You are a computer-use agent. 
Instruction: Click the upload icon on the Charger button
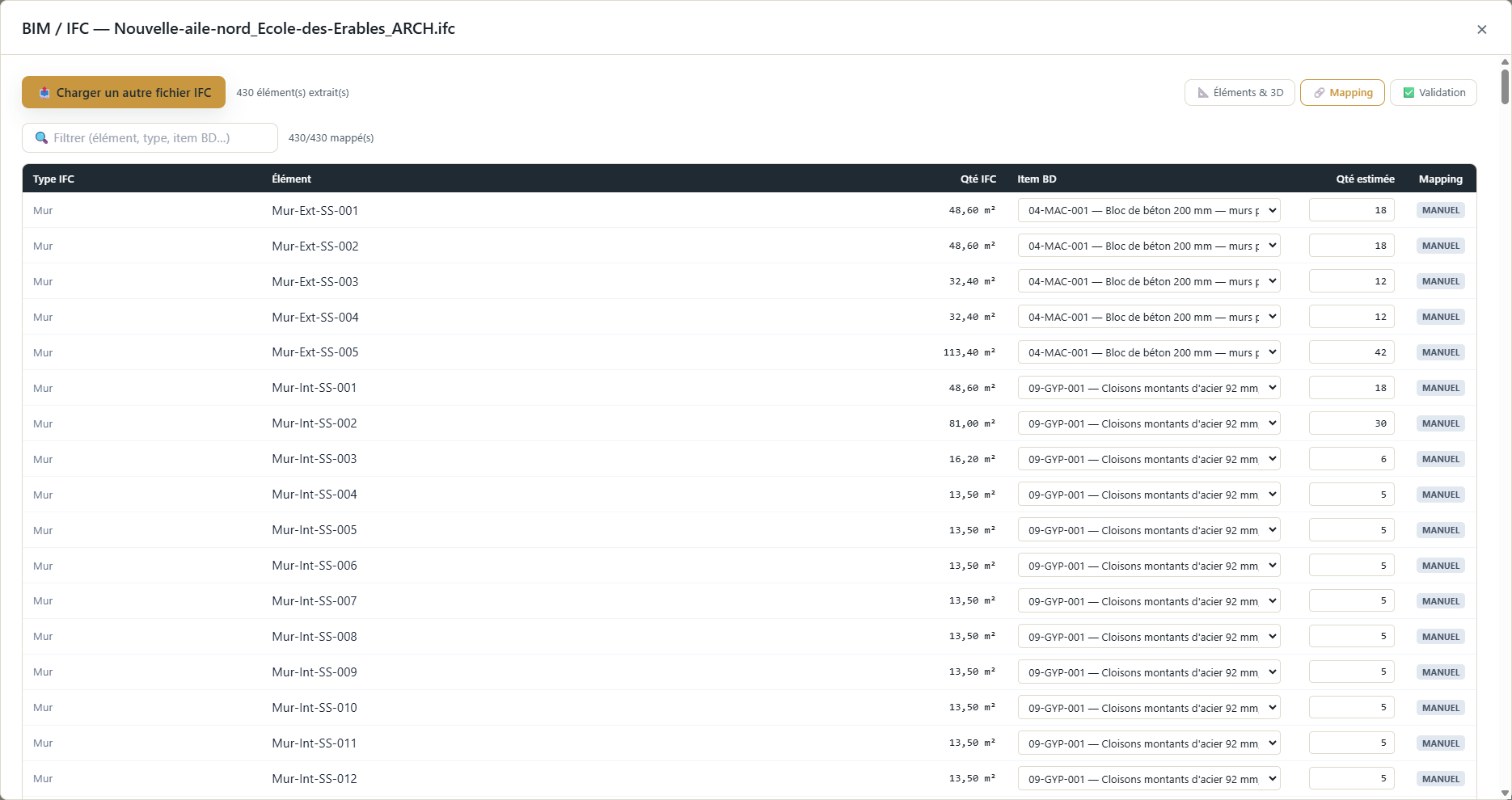point(44,93)
